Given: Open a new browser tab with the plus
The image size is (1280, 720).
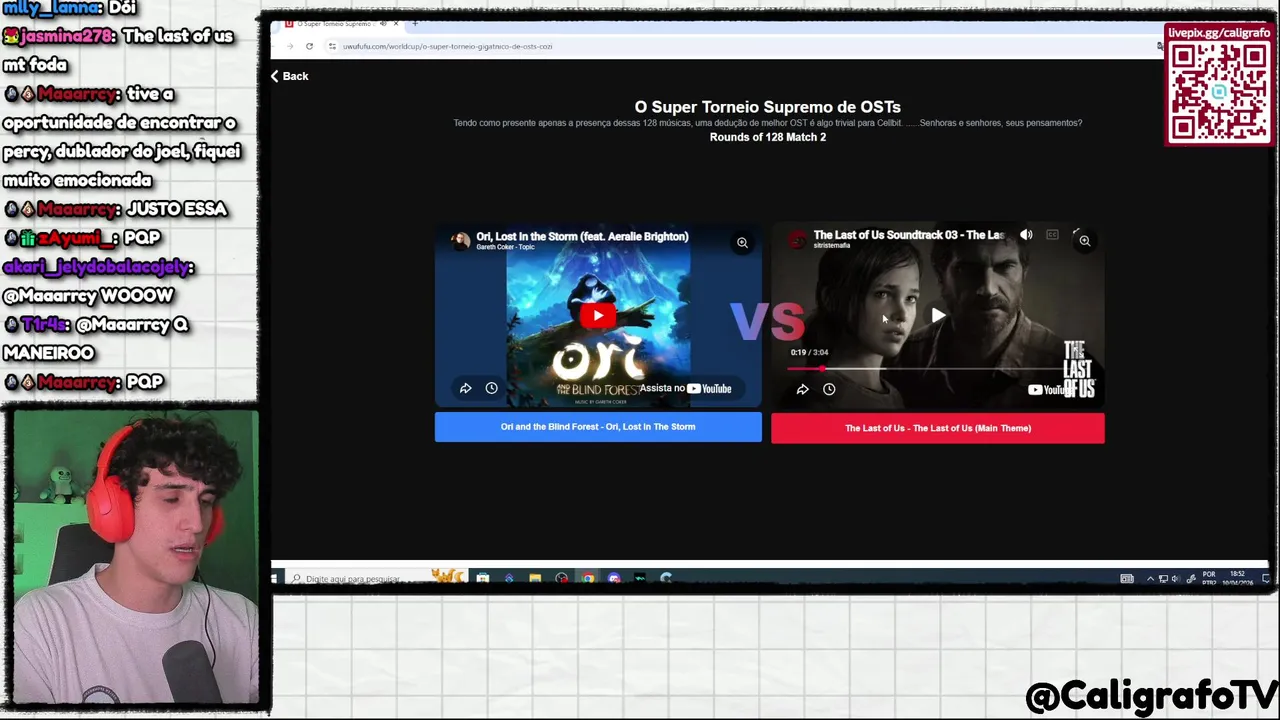Looking at the screenshot, I should tap(415, 23).
